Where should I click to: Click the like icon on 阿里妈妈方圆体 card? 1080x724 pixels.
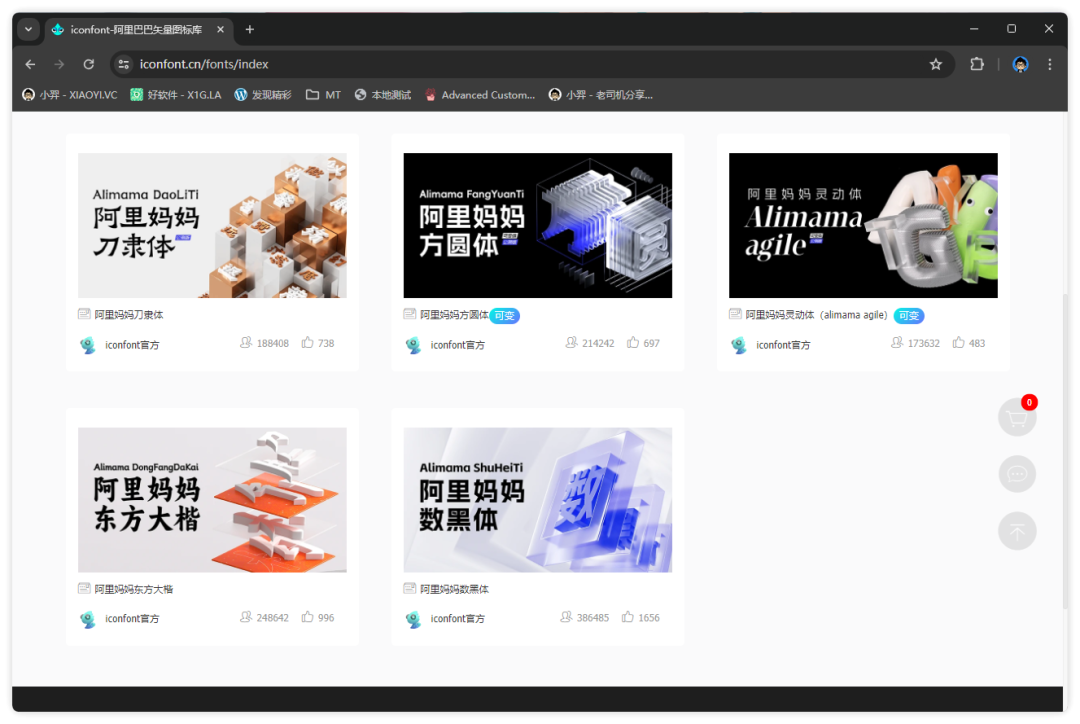tap(632, 342)
